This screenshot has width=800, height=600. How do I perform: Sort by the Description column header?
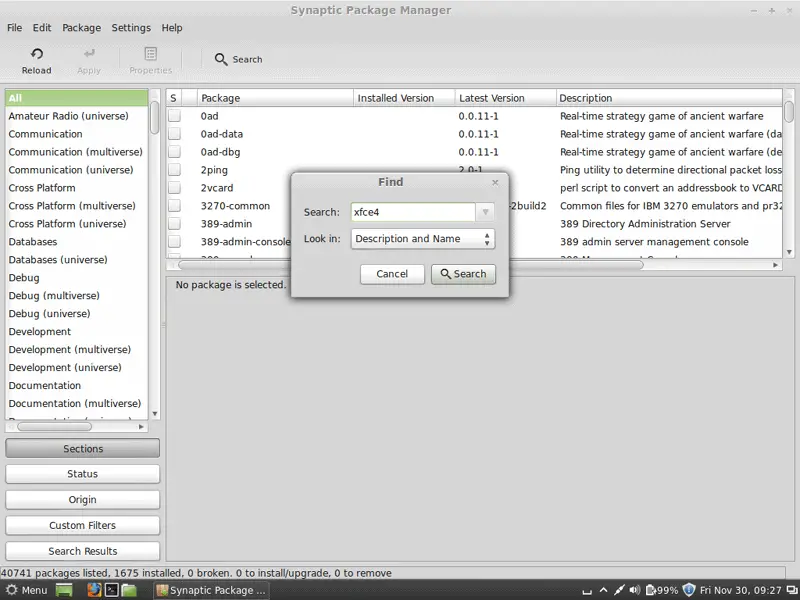669,98
